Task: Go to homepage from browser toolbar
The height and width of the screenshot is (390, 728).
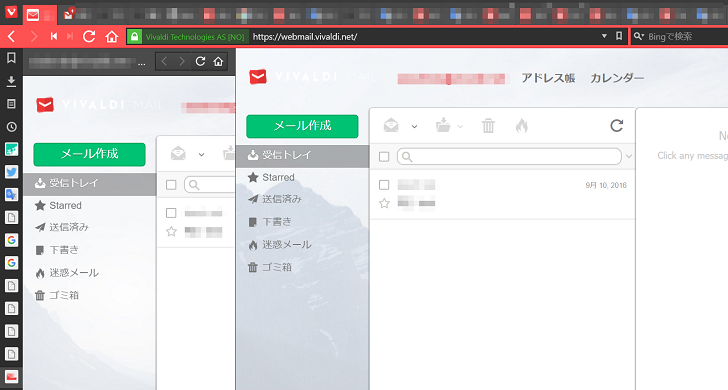Action: [x=111, y=36]
